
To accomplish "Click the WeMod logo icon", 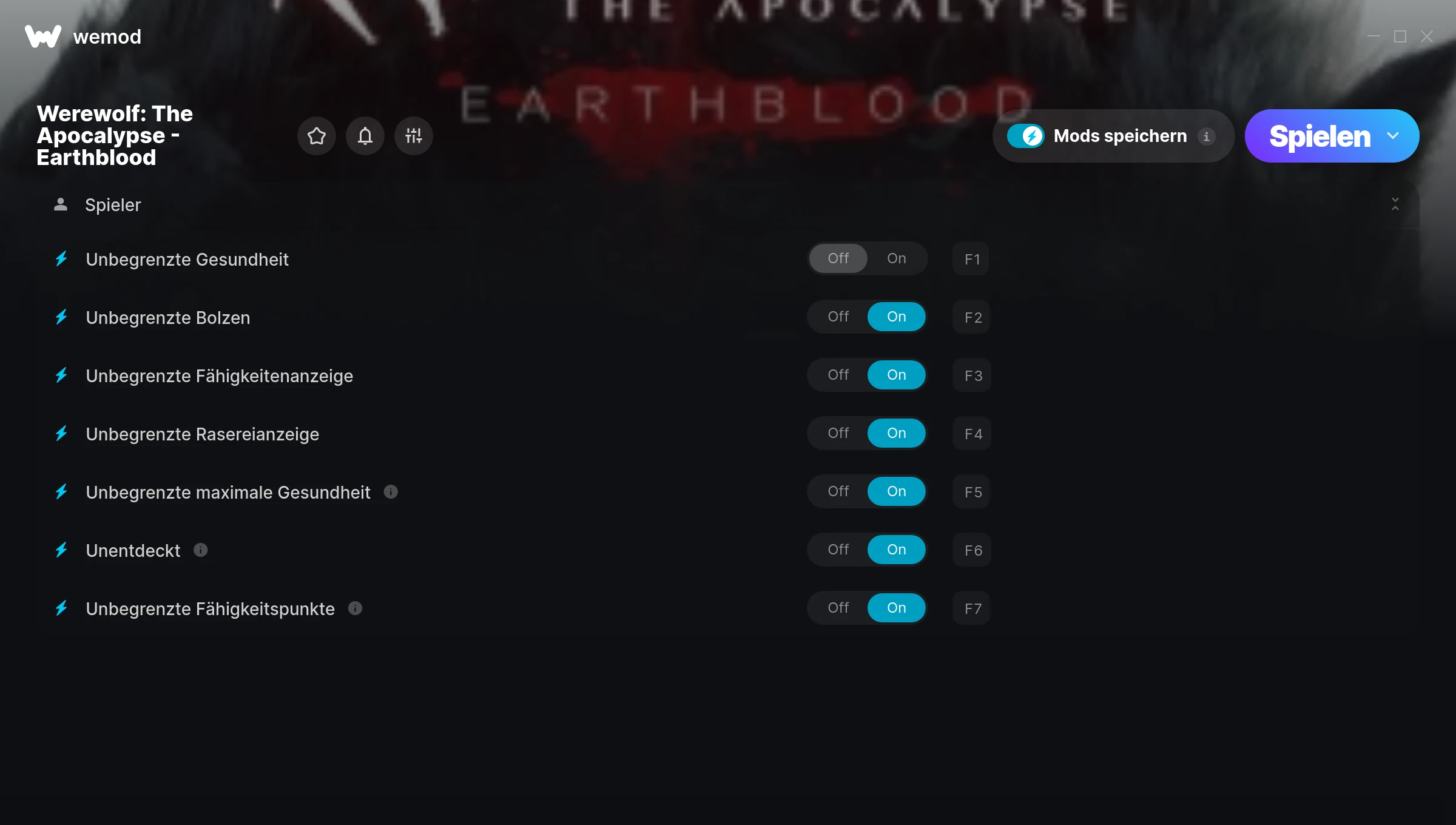I will pyautogui.click(x=43, y=36).
